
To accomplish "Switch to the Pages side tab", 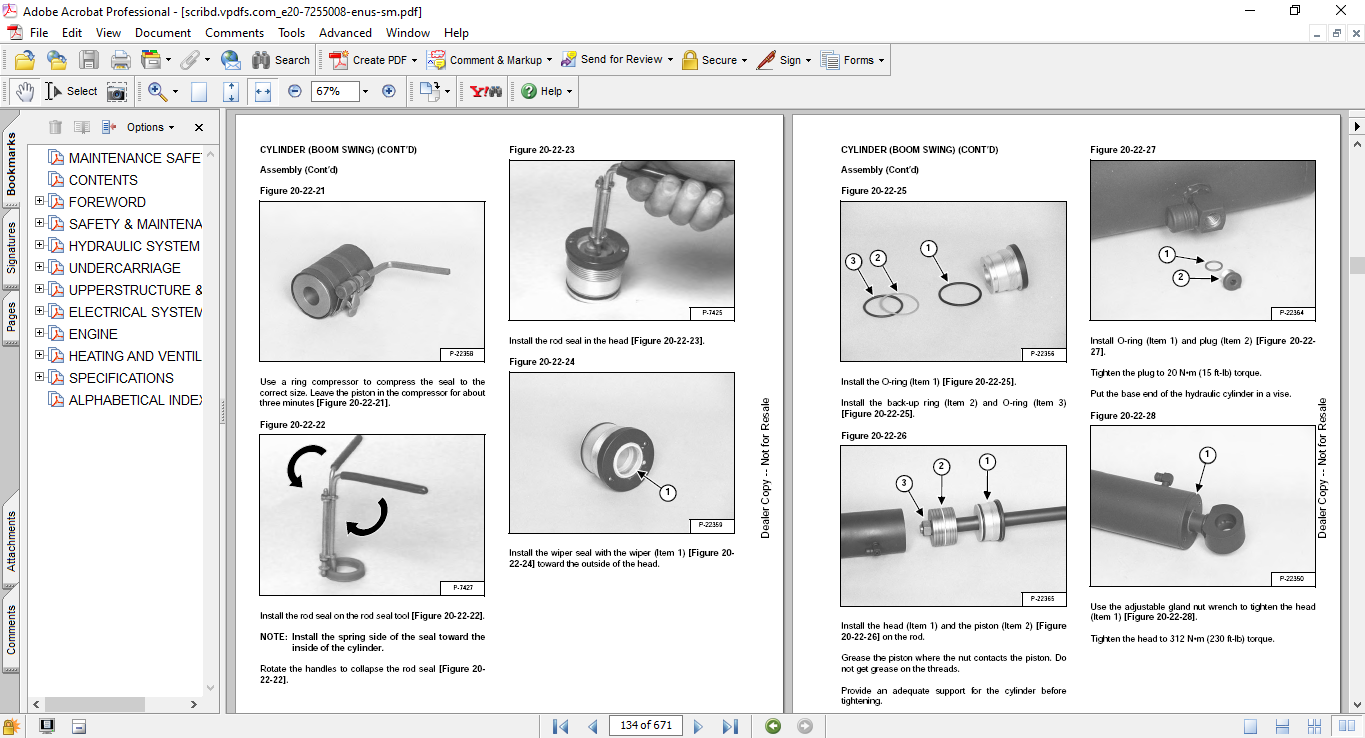I will pyautogui.click(x=11, y=316).
